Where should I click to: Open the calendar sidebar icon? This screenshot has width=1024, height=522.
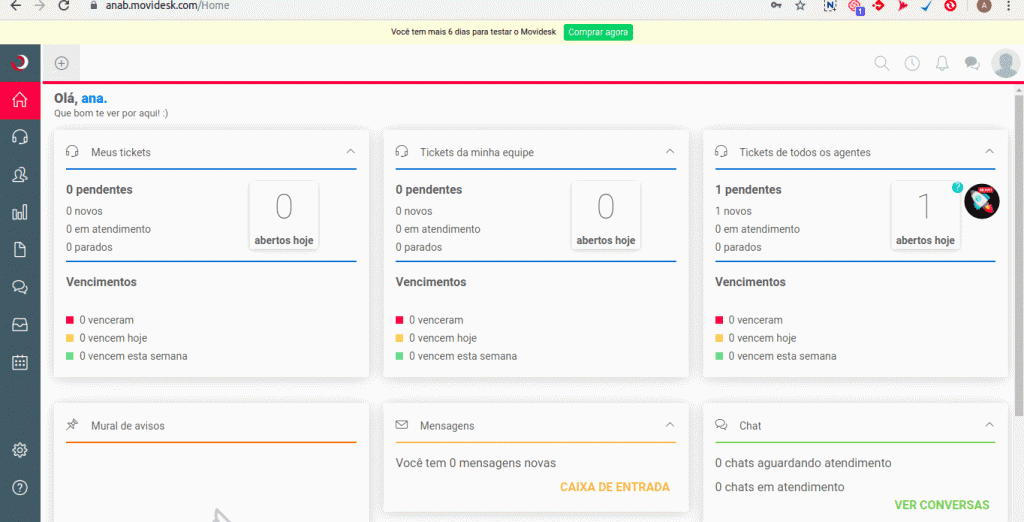[20, 362]
